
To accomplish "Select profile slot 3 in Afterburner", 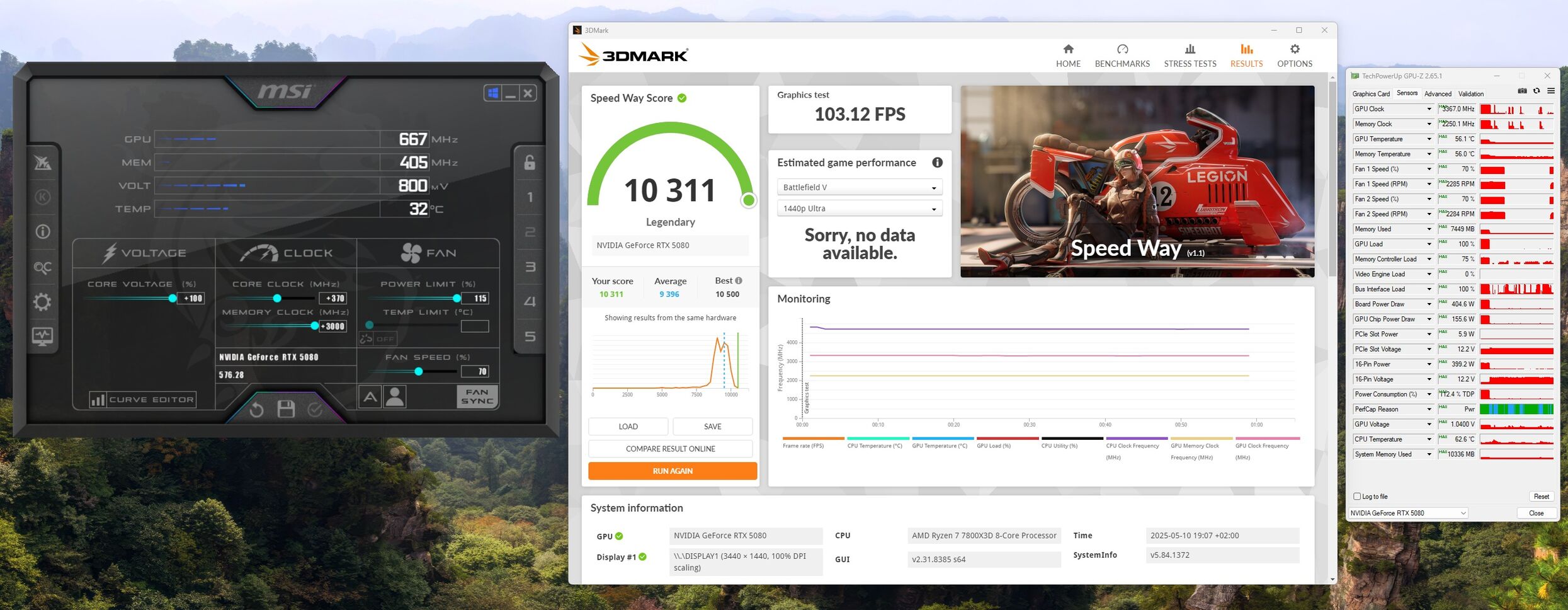I will pos(530,267).
